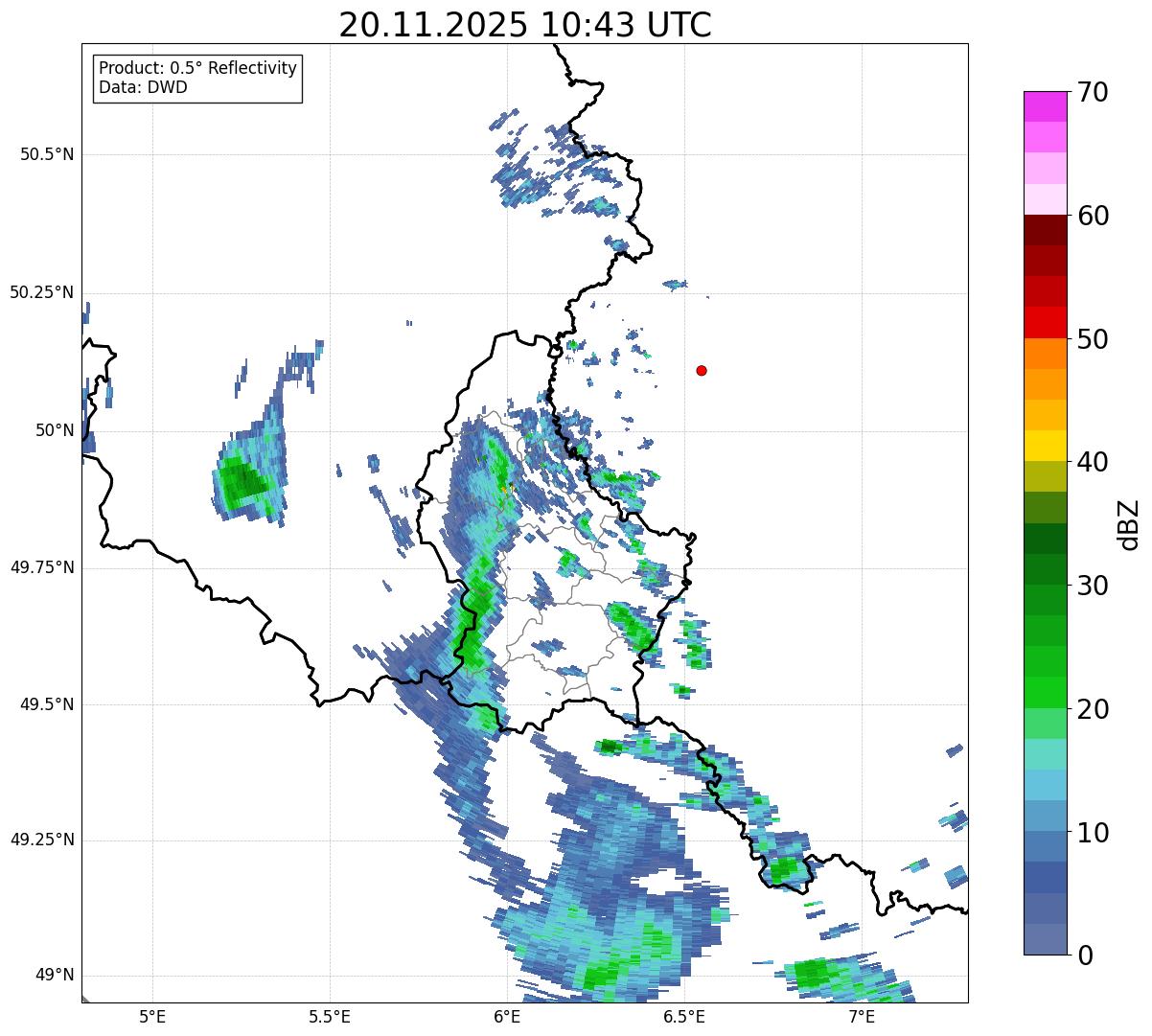The image size is (1152, 1036).
Task: Click the 6°E longitude label
Action: click(507, 1017)
